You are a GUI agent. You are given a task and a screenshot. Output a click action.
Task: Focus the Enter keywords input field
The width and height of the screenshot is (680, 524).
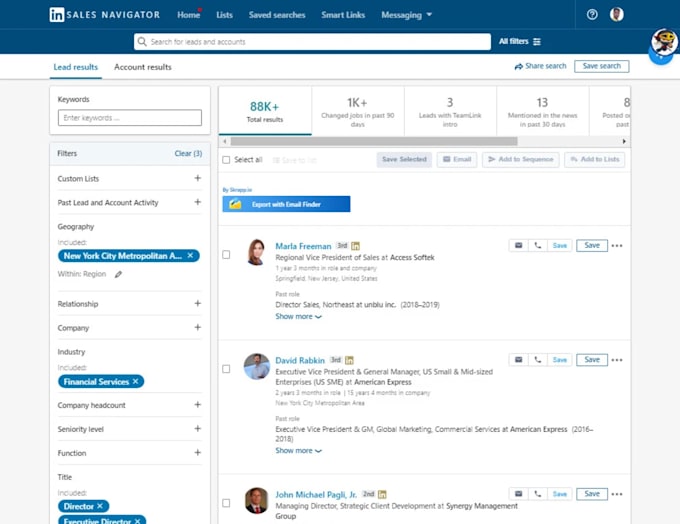pos(130,118)
